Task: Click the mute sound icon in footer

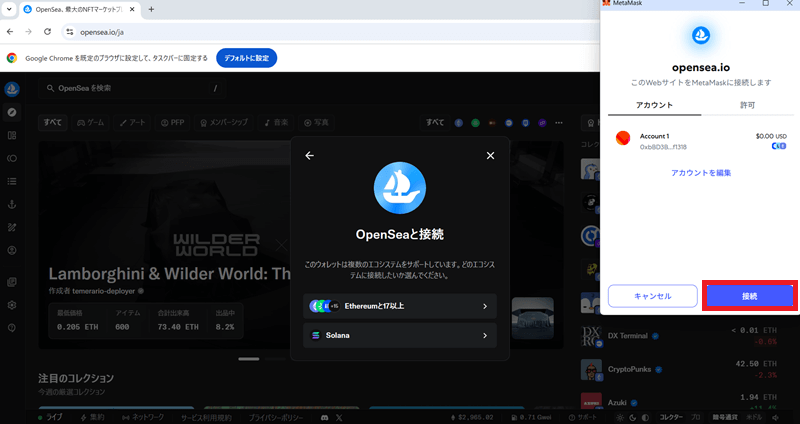Action: pos(776,417)
